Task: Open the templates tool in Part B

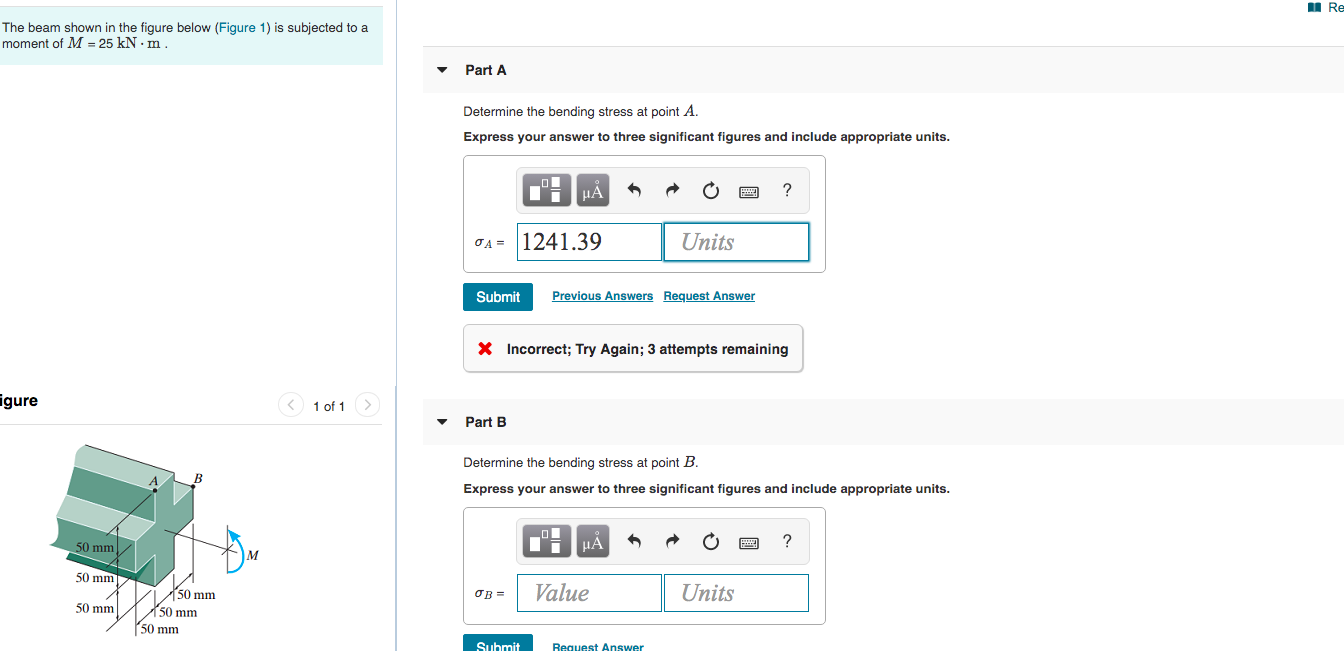Action: click(x=546, y=542)
